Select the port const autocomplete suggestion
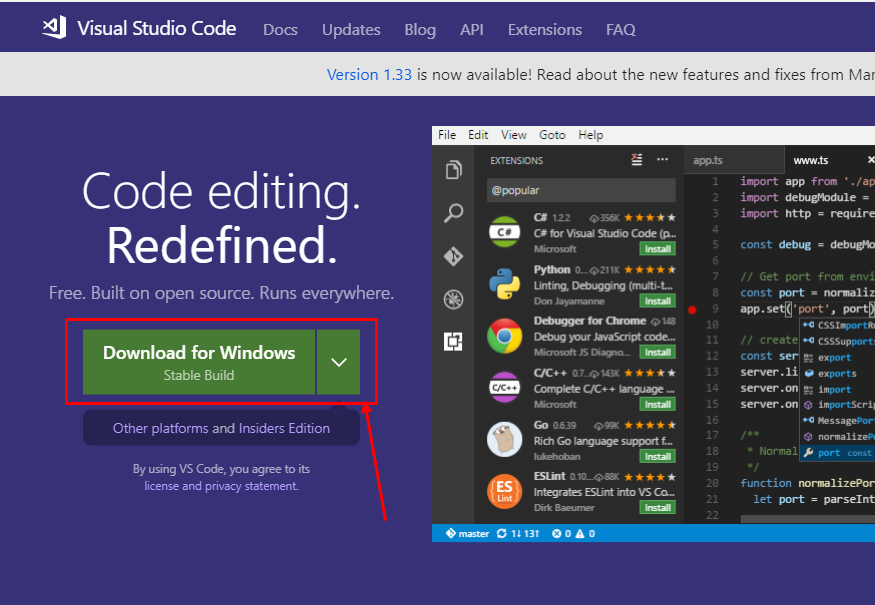Viewport: 875px width, 605px height. click(x=838, y=453)
